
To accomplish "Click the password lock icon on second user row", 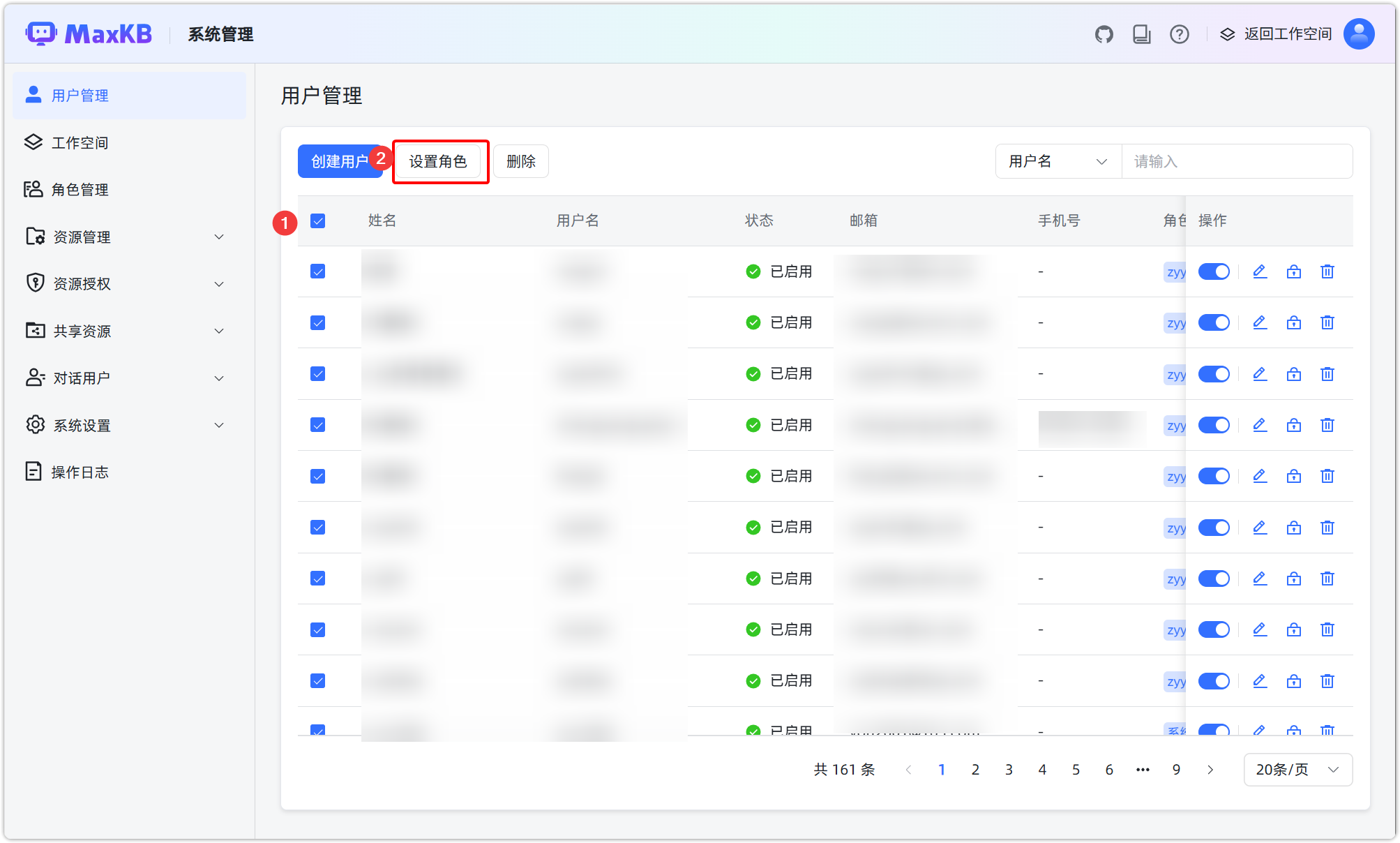I will click(1293, 322).
